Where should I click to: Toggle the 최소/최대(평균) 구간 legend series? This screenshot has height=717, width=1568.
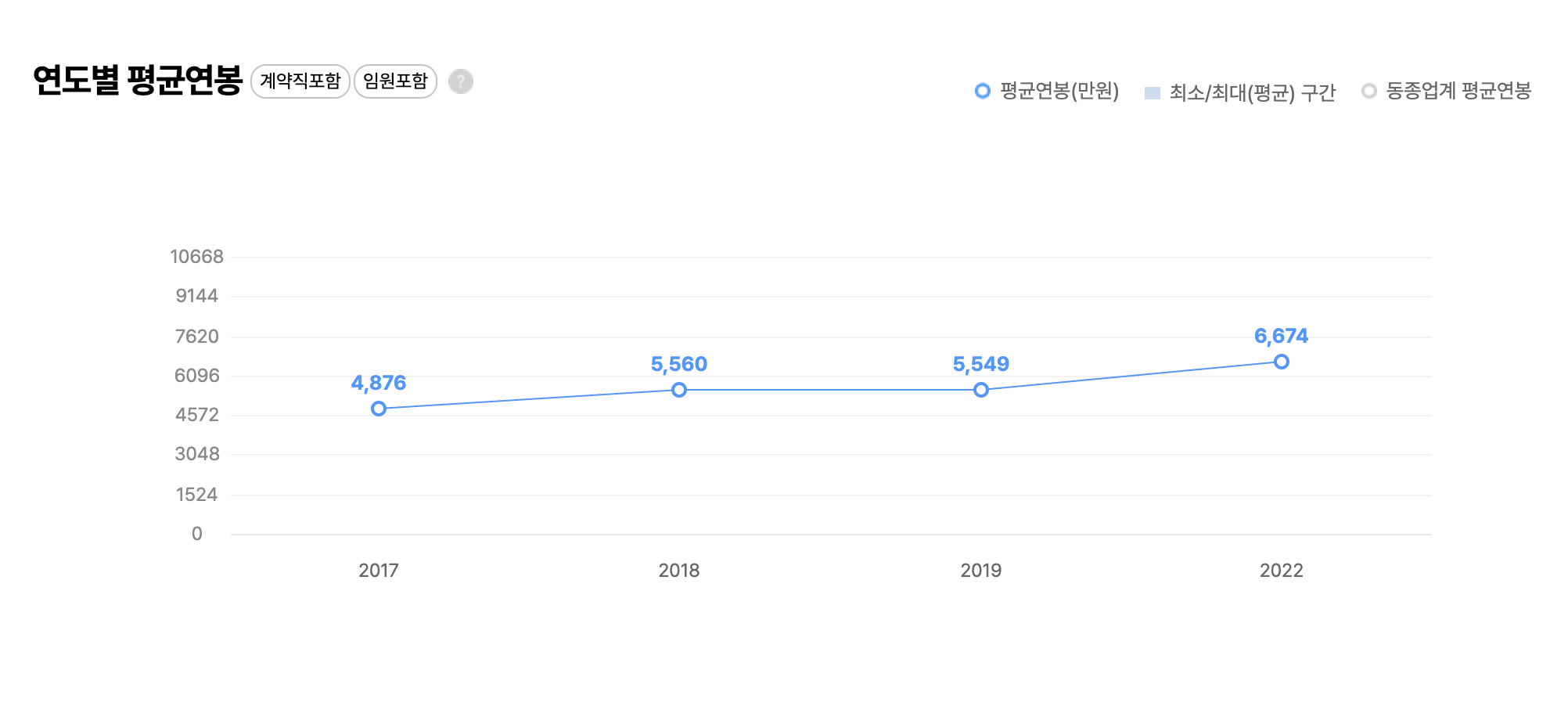(x=1240, y=93)
